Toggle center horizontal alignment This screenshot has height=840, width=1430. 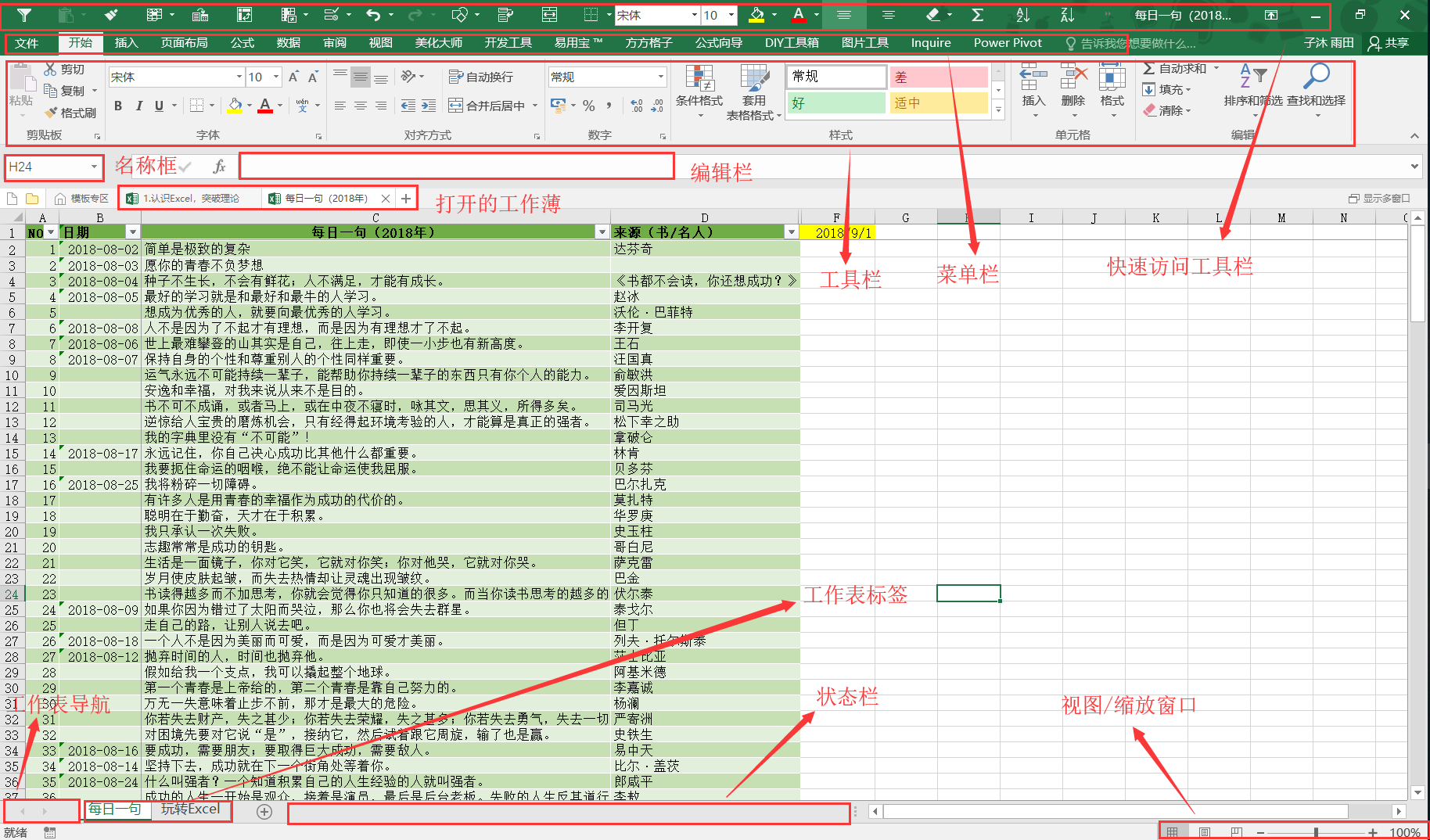coord(361,106)
